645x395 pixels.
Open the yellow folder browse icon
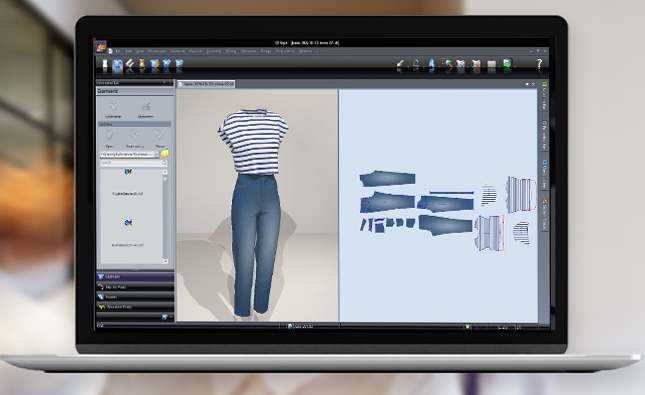pyautogui.click(x=165, y=154)
